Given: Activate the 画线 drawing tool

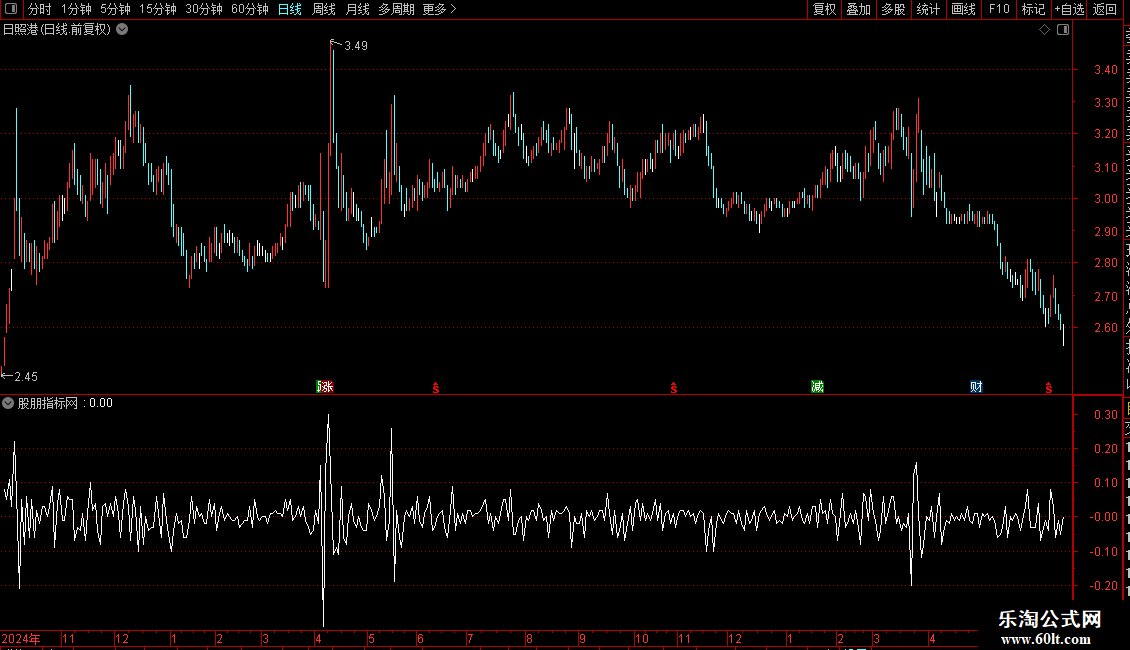Looking at the screenshot, I should [964, 9].
